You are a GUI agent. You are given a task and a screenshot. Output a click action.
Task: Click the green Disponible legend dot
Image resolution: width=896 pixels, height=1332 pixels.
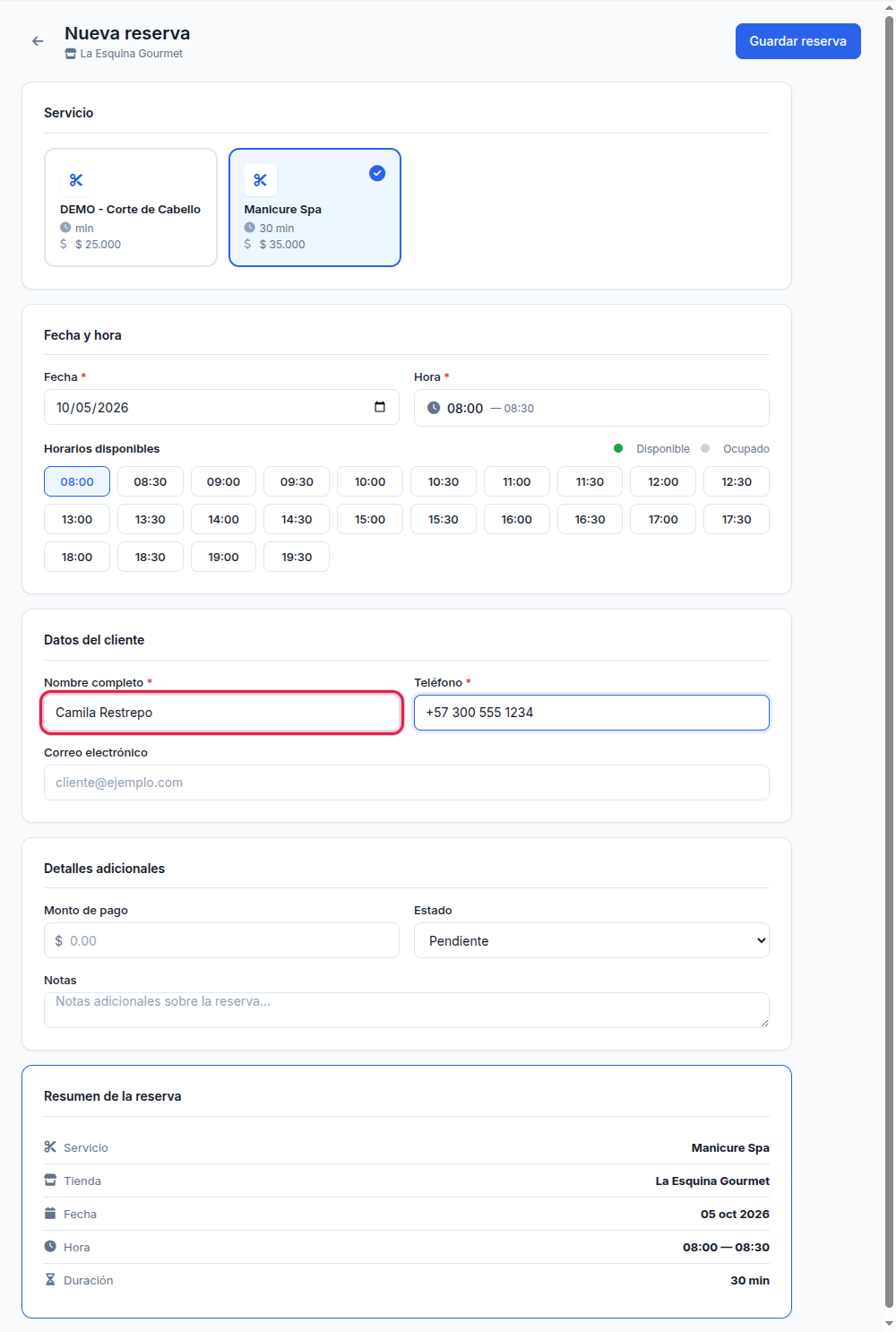click(618, 448)
